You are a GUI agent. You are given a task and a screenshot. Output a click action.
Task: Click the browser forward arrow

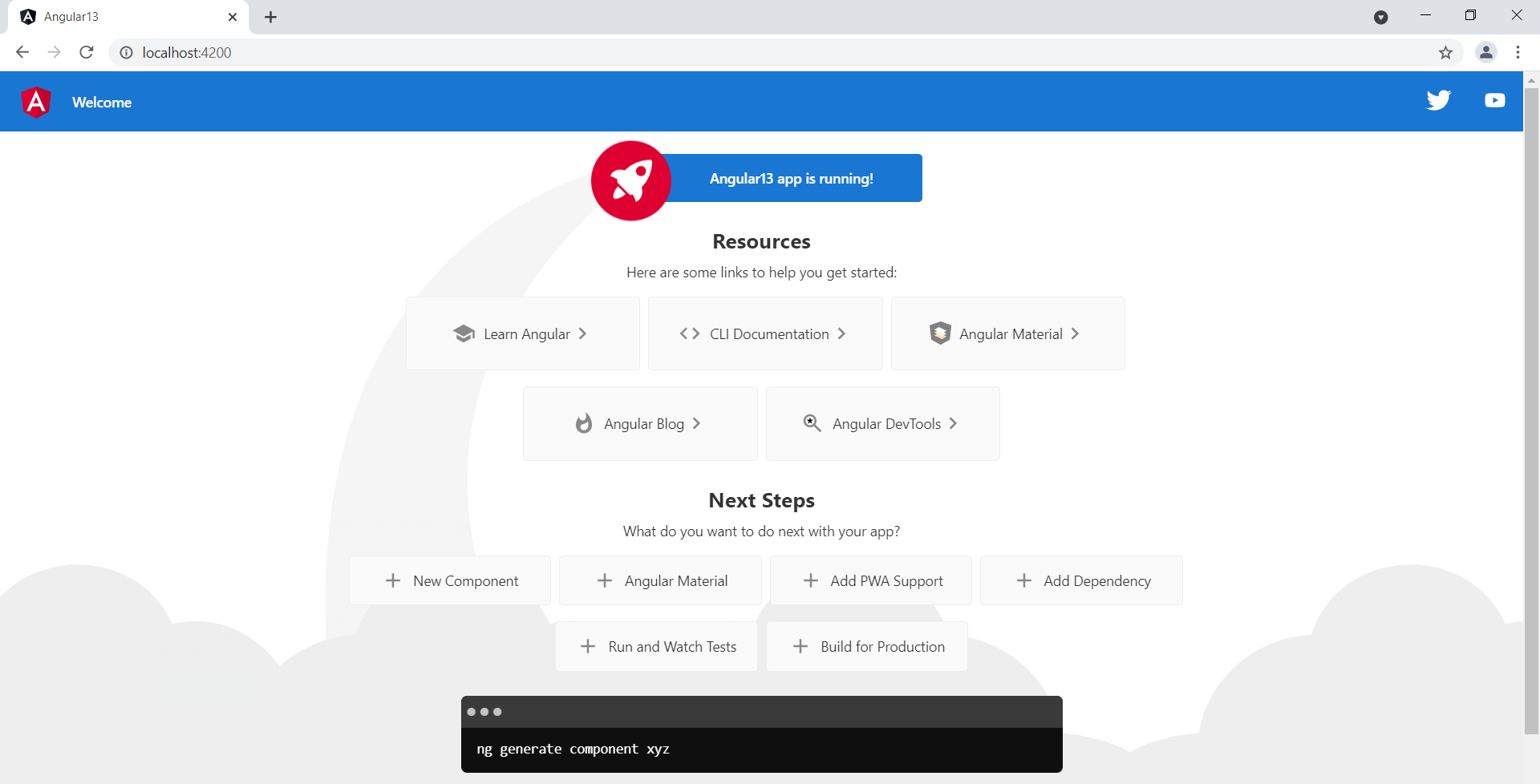point(54,52)
